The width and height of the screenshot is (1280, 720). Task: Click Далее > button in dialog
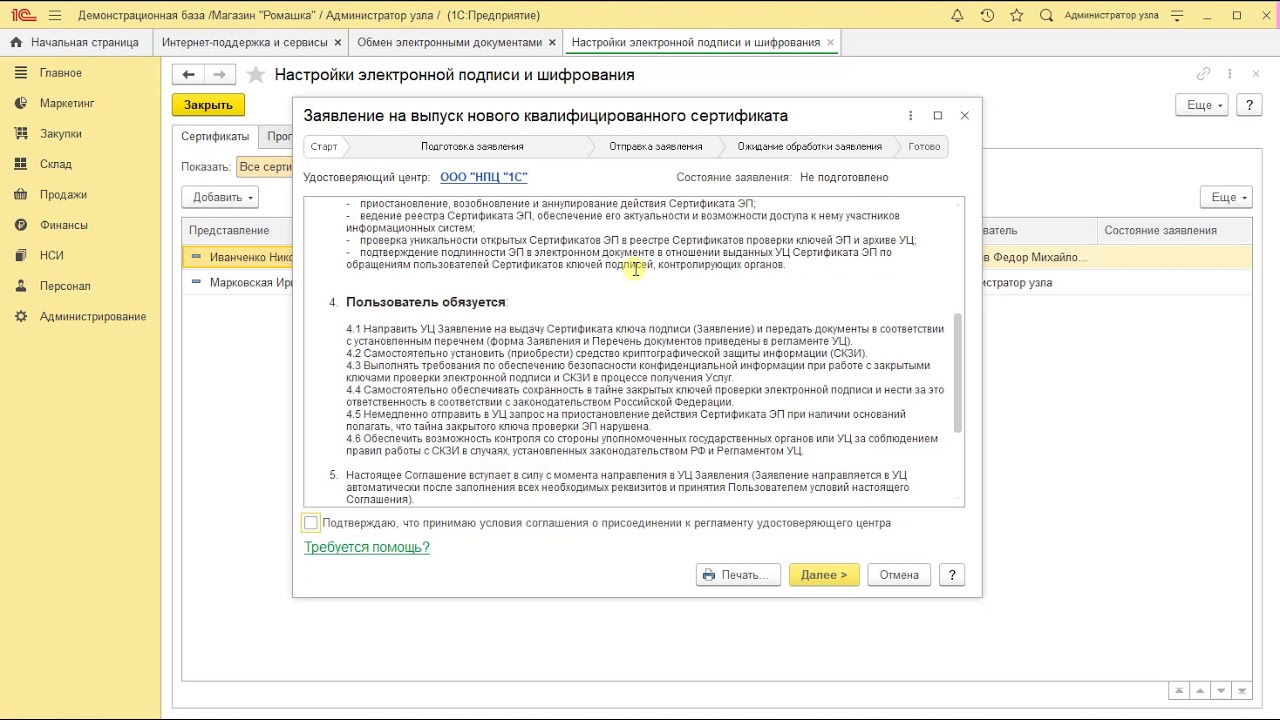point(824,575)
